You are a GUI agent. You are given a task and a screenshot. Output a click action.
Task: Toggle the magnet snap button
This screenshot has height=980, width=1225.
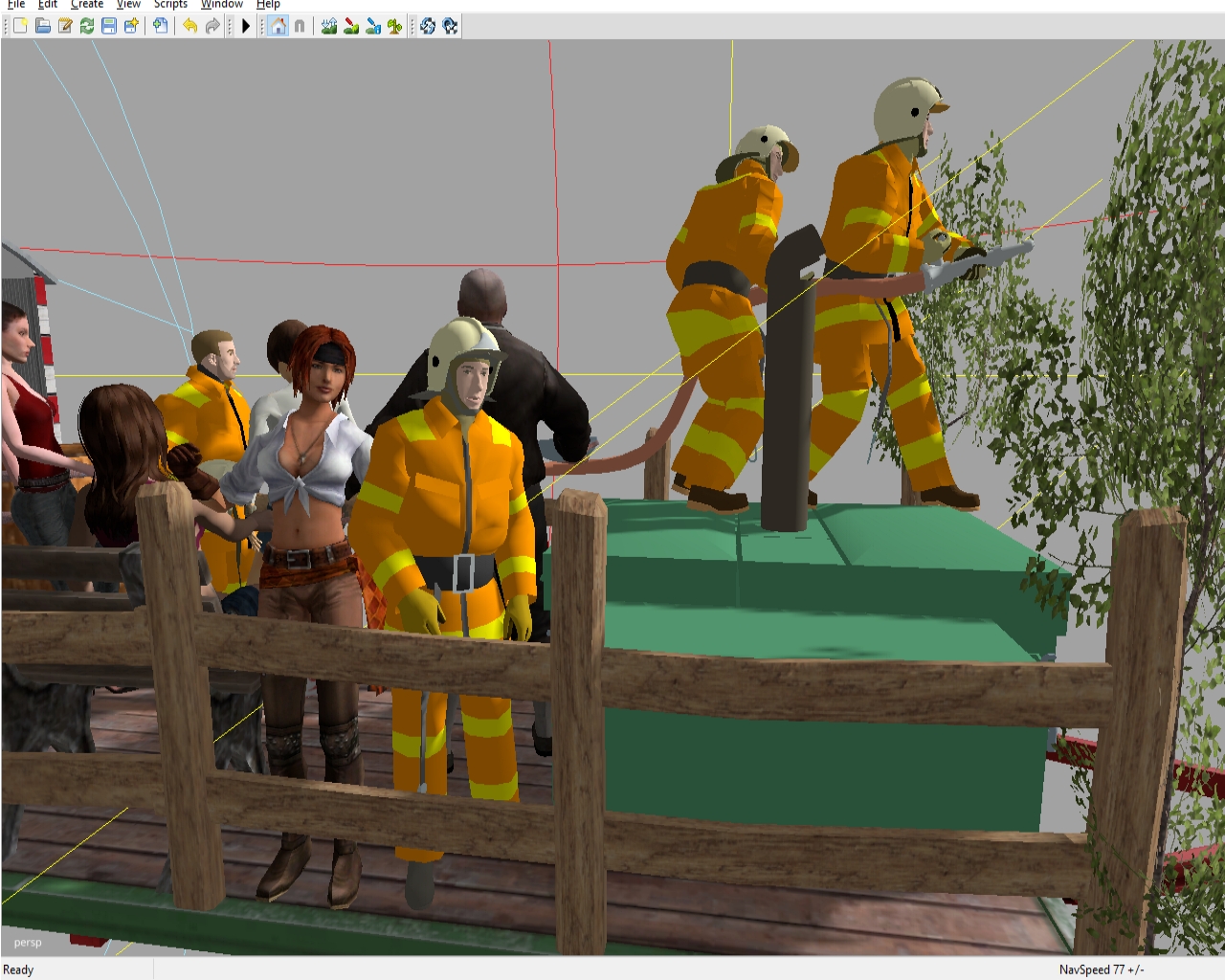coord(300,26)
